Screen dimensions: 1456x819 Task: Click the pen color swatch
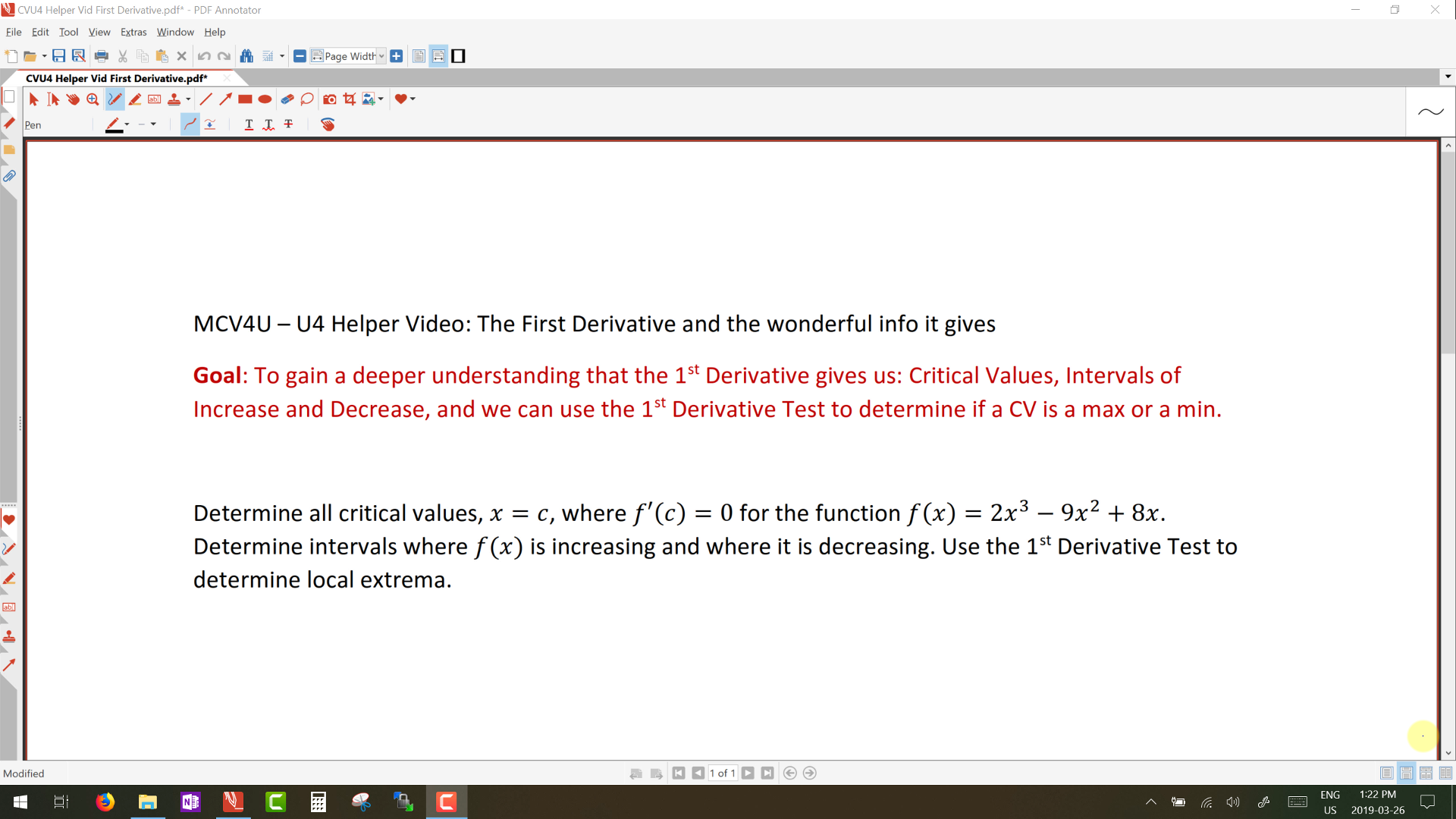click(x=114, y=125)
